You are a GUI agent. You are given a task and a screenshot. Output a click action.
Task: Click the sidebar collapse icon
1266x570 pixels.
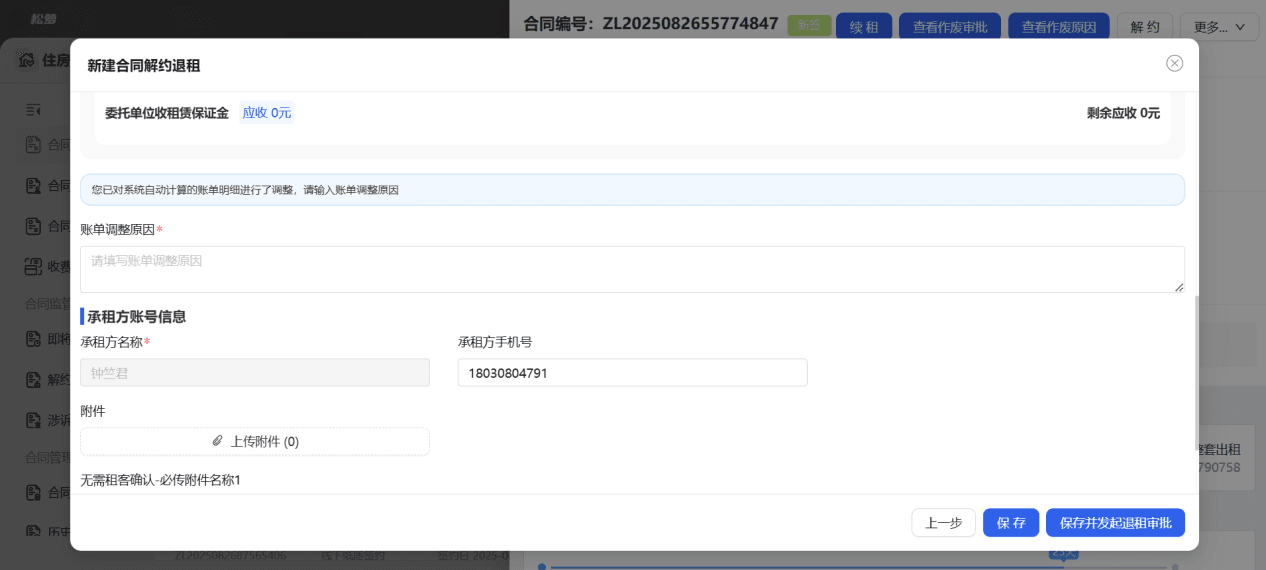[x=33, y=108]
